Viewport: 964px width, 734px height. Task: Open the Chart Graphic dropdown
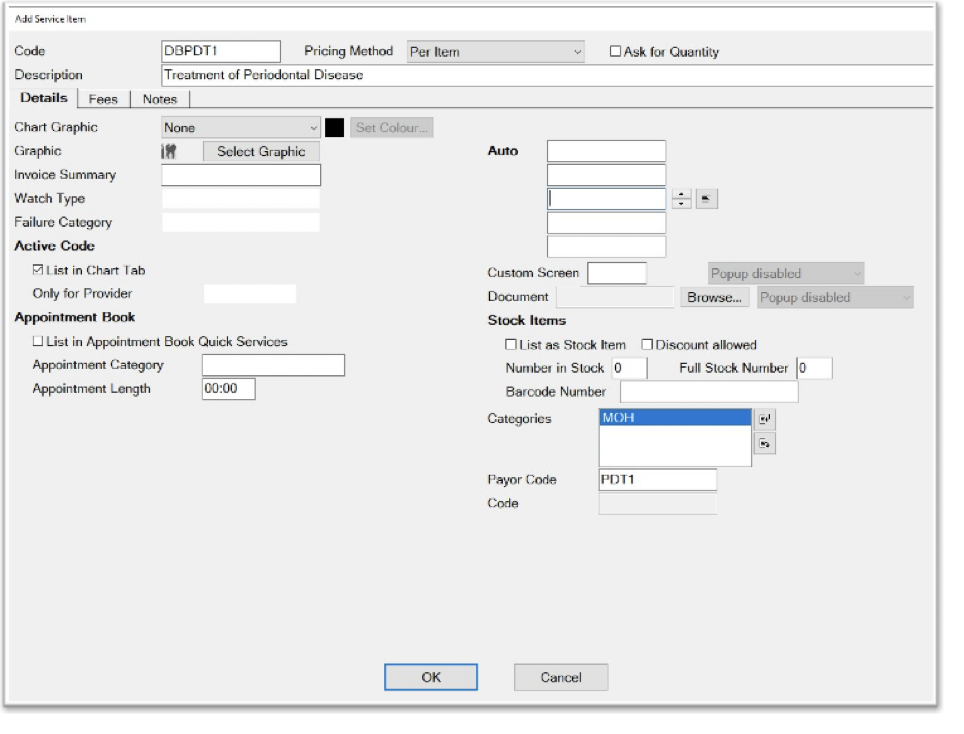pyautogui.click(x=312, y=127)
